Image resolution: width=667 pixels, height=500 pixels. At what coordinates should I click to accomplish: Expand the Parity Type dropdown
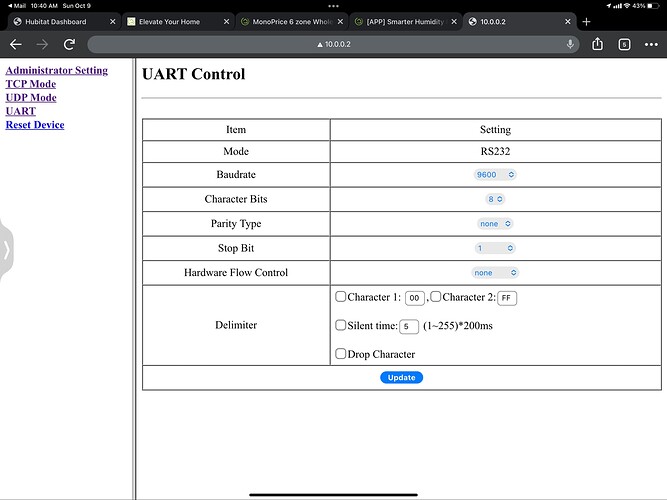pyautogui.click(x=495, y=224)
